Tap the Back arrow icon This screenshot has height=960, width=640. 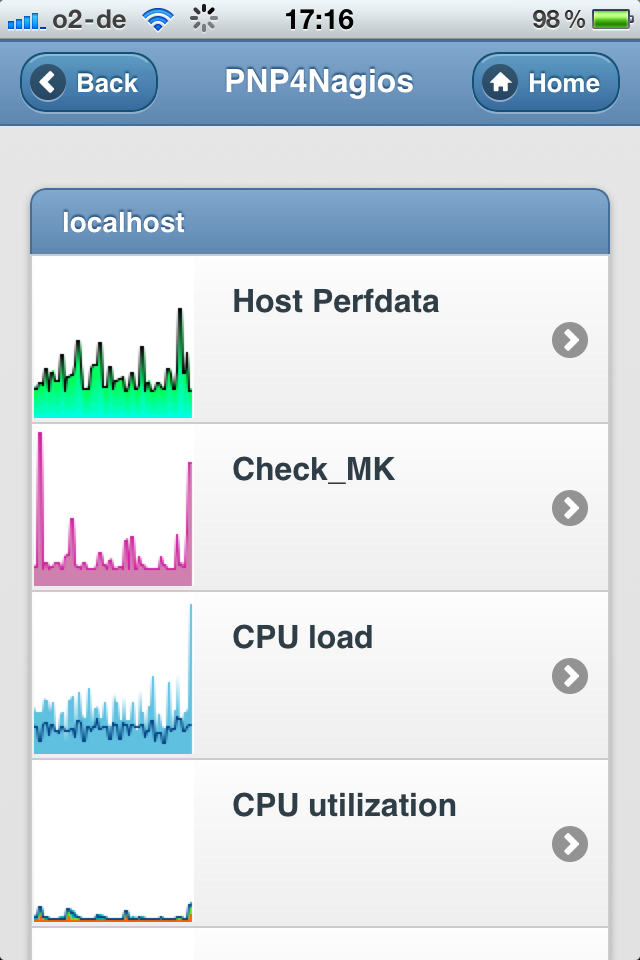[x=48, y=83]
